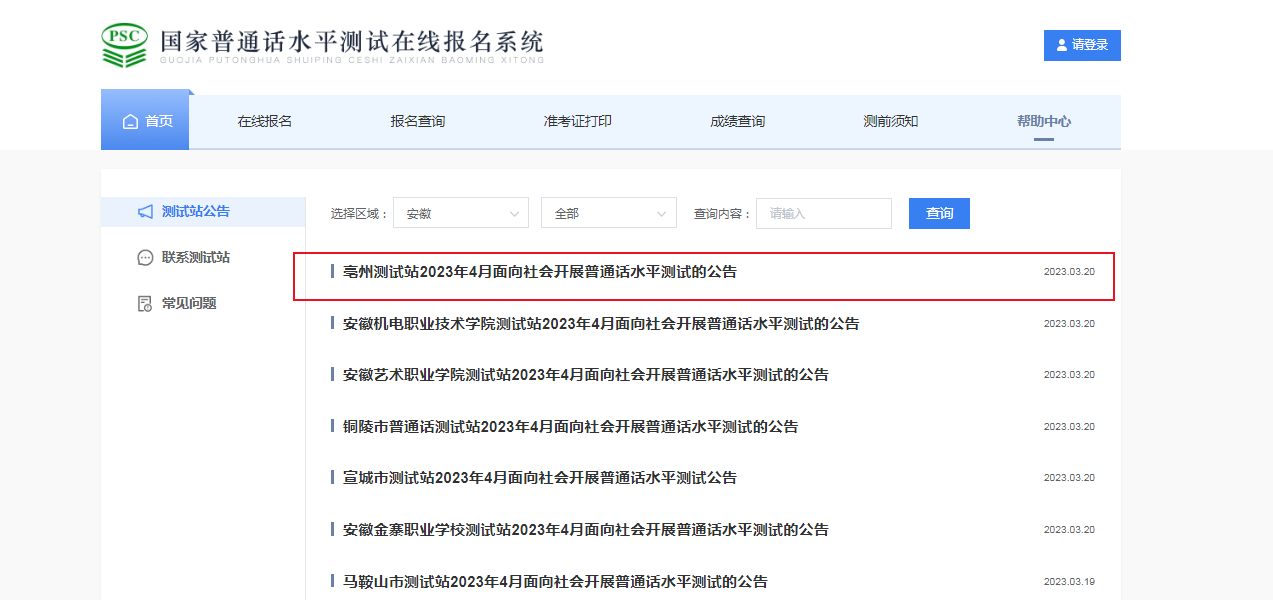Image resolution: width=1273 pixels, height=600 pixels.
Task: Click the chat bubble icon beside 联系测试站
Action: (x=145, y=258)
